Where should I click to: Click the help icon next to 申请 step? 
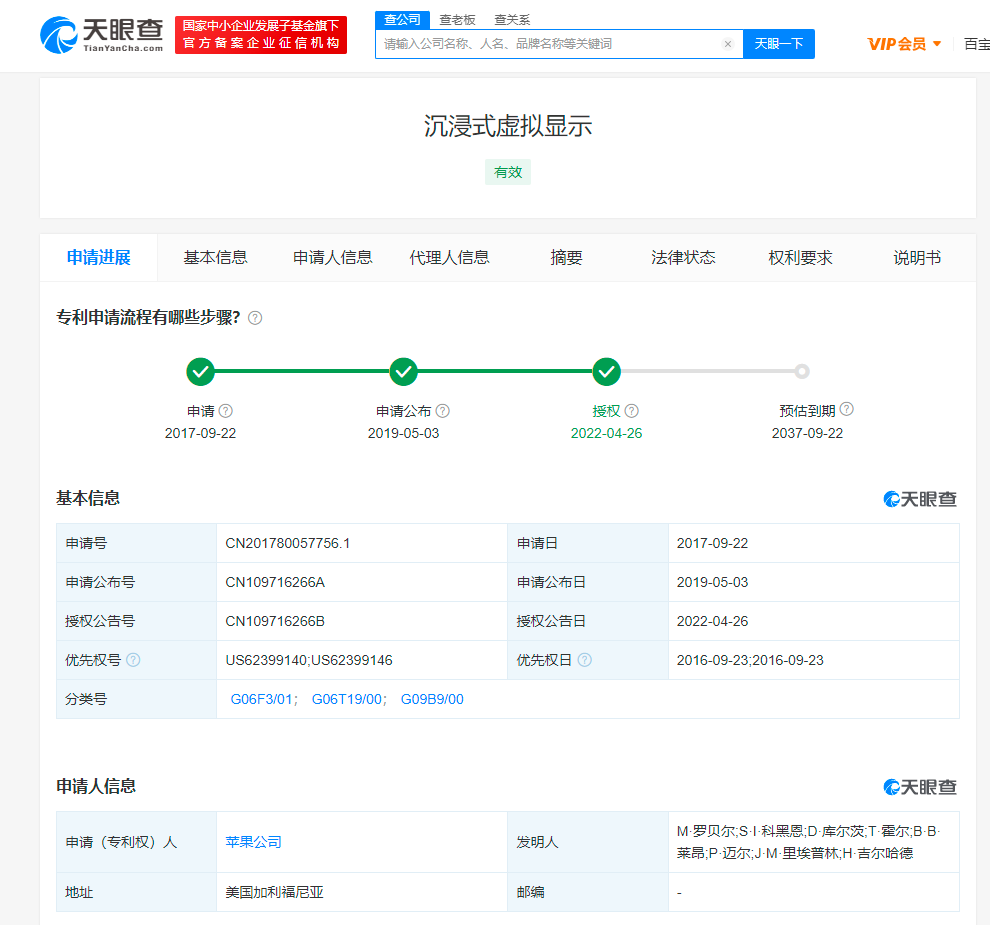tap(225, 411)
